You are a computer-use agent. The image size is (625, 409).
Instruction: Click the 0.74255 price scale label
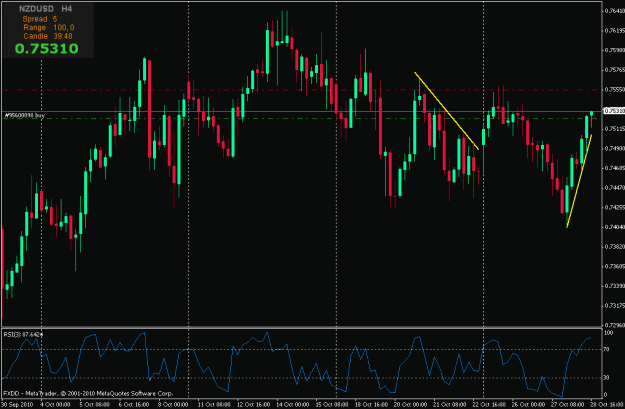(x=614, y=207)
